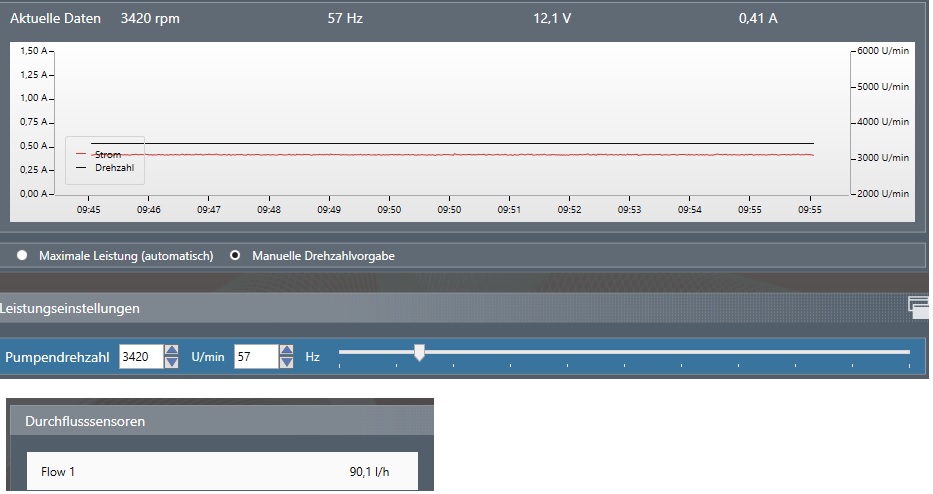Click the window icon in Leistungseinstellungen header
This screenshot has width=933, height=494.
[x=919, y=307]
